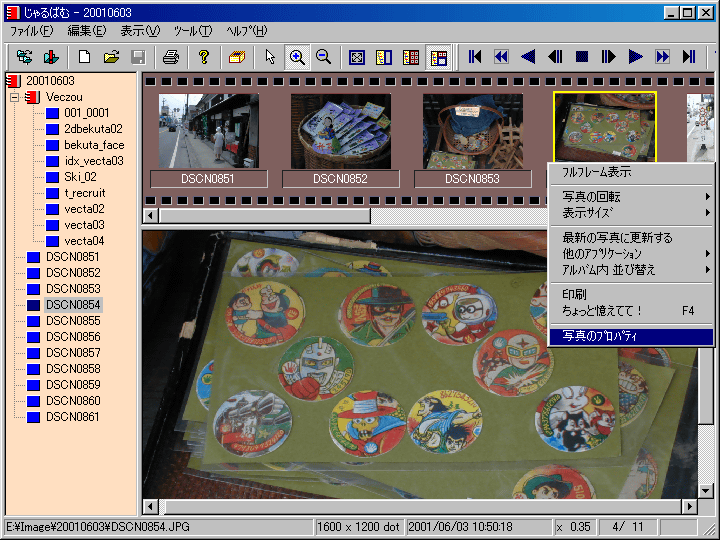Expand 他のアプリケーション submenu
Viewport: 720px width, 540px height.
631,253
